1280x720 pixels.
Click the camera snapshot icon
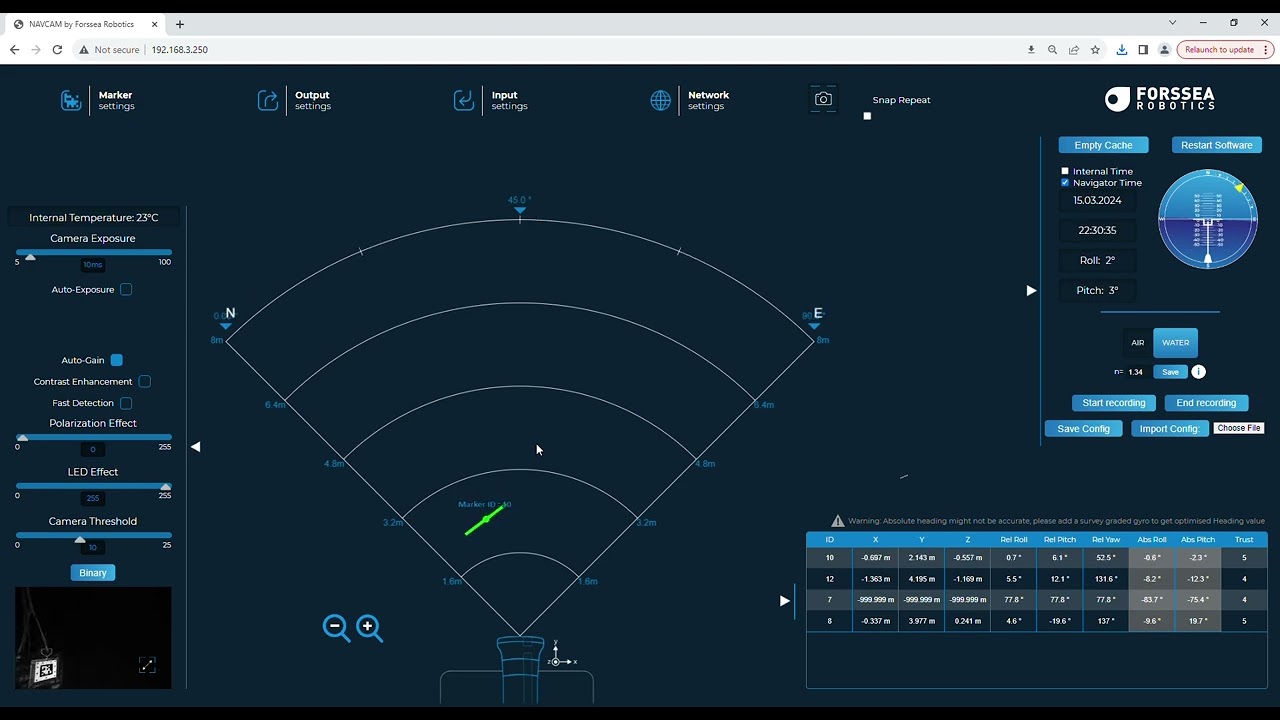point(823,99)
